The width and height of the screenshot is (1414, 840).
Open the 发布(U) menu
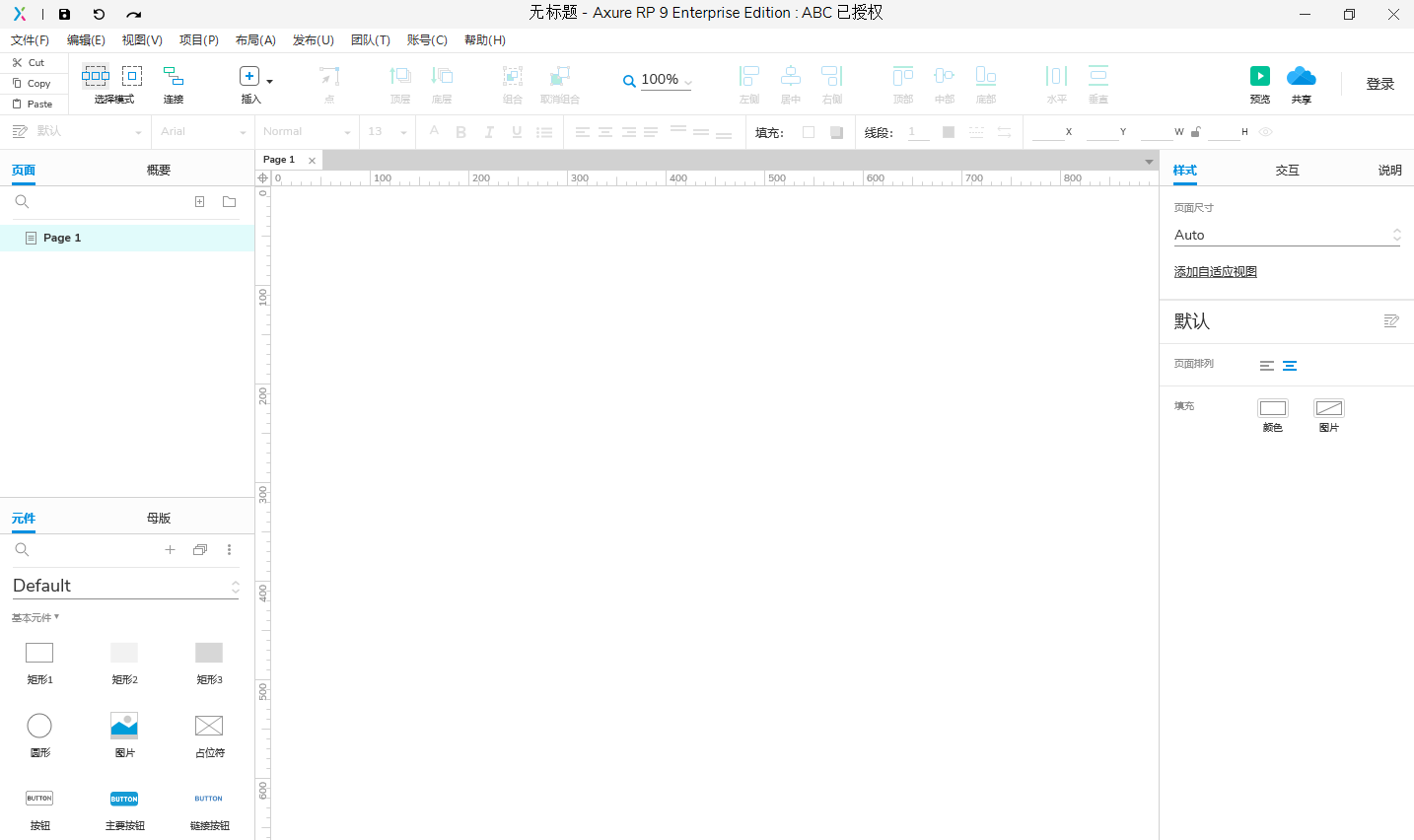tap(313, 40)
